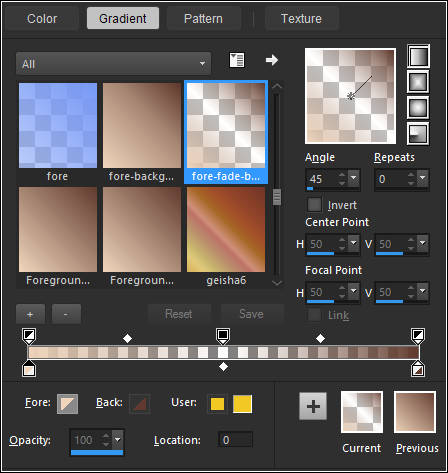Screen dimensions: 448x473
Task: Click the Reset button
Action: pyautogui.click(x=179, y=314)
